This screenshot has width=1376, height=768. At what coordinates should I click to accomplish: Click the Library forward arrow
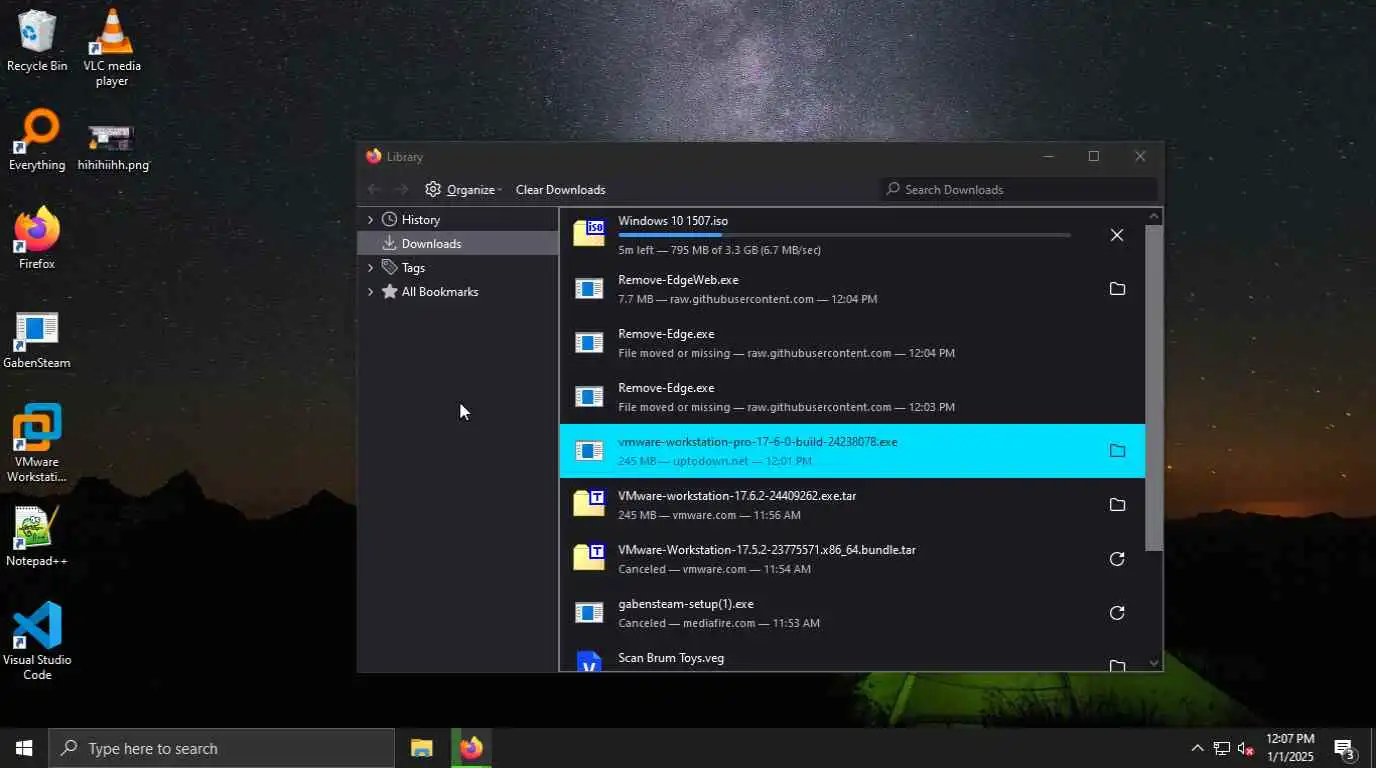coord(401,189)
